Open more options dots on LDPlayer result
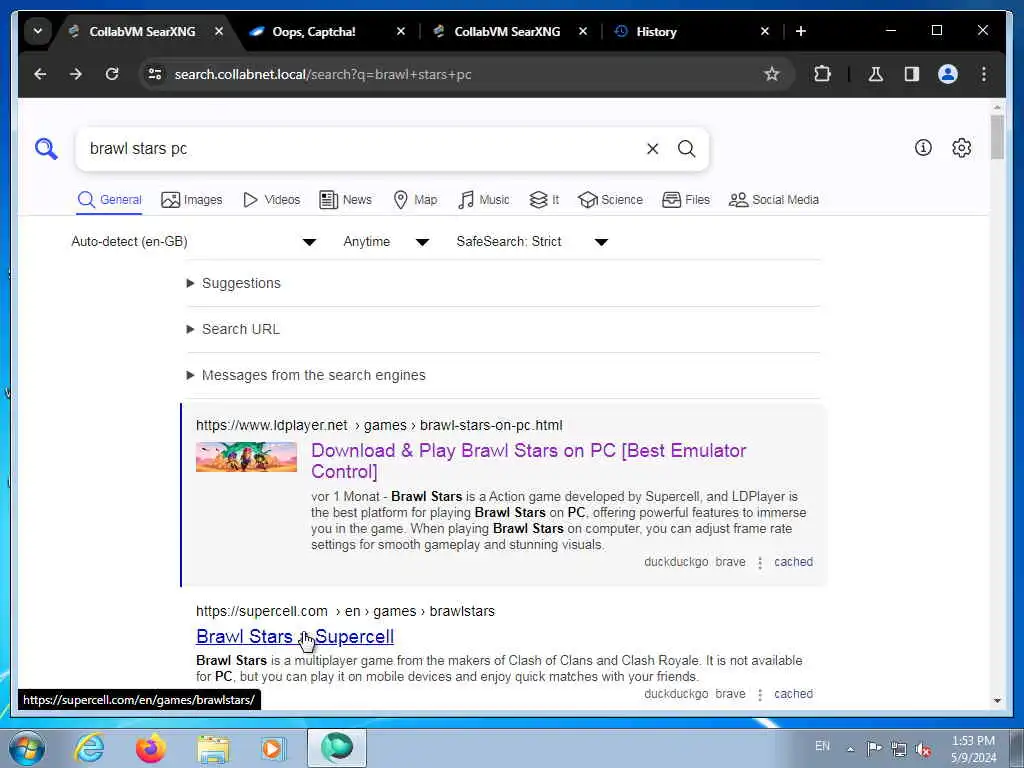1024x768 pixels. point(760,562)
